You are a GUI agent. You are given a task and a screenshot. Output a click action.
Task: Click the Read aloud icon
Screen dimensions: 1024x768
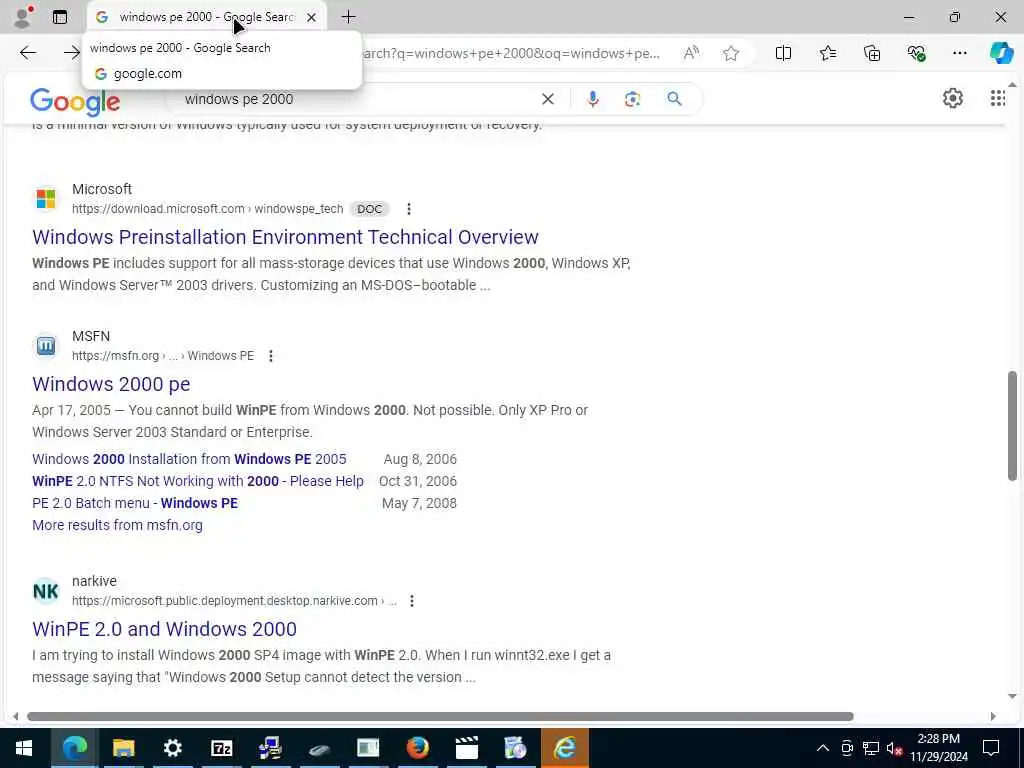tap(691, 53)
